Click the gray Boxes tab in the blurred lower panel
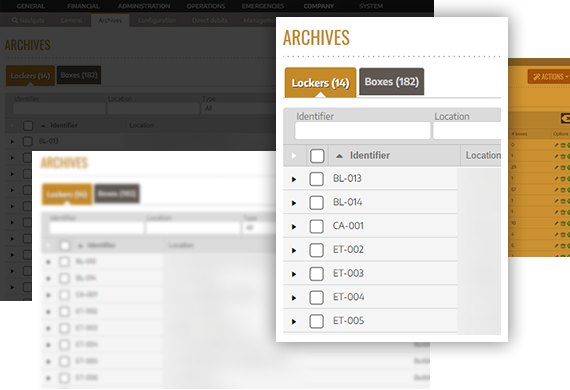The height and width of the screenshot is (390, 570). tap(117, 193)
